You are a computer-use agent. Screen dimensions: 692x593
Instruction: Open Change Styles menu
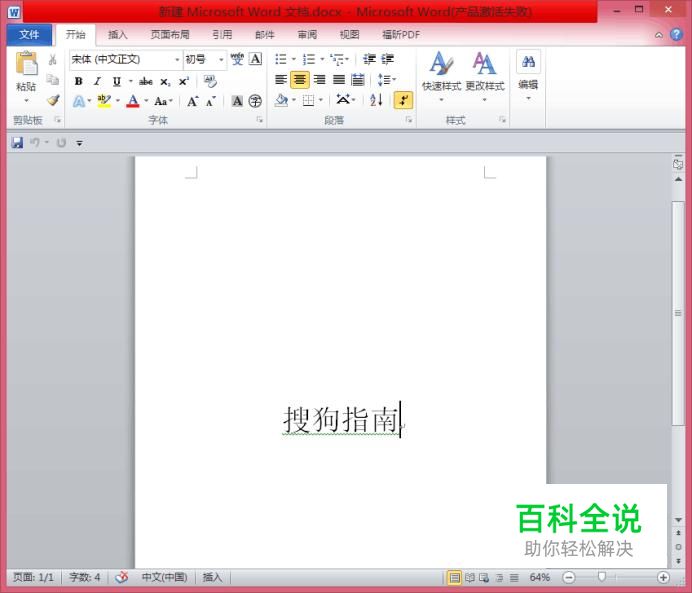coord(485,76)
